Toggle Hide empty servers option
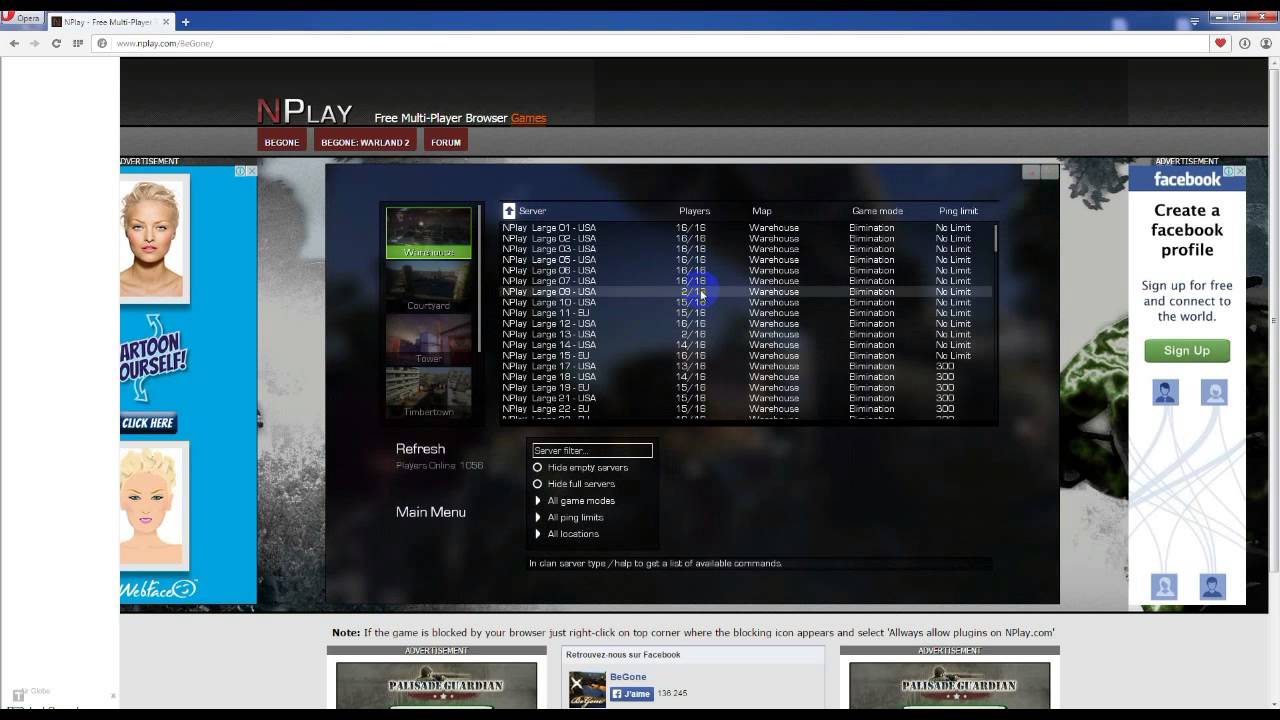The height and width of the screenshot is (720, 1280). pyautogui.click(x=582, y=468)
